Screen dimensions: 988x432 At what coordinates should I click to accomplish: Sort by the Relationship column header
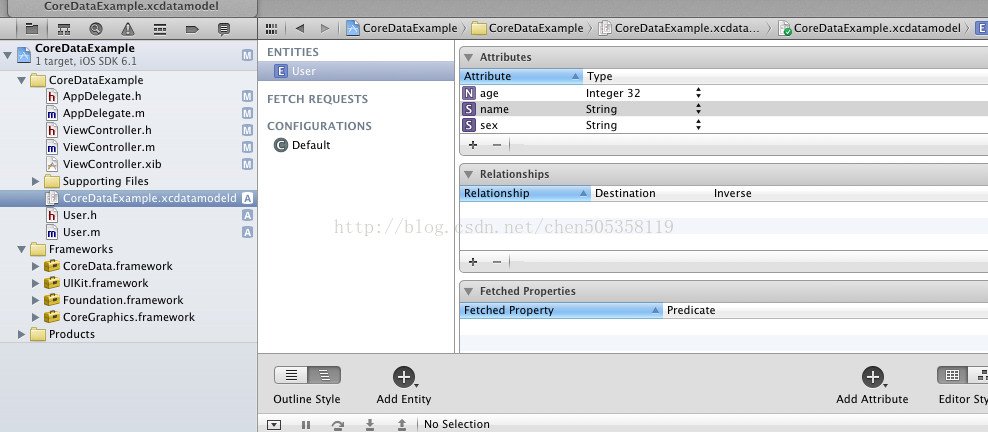tap(525, 193)
